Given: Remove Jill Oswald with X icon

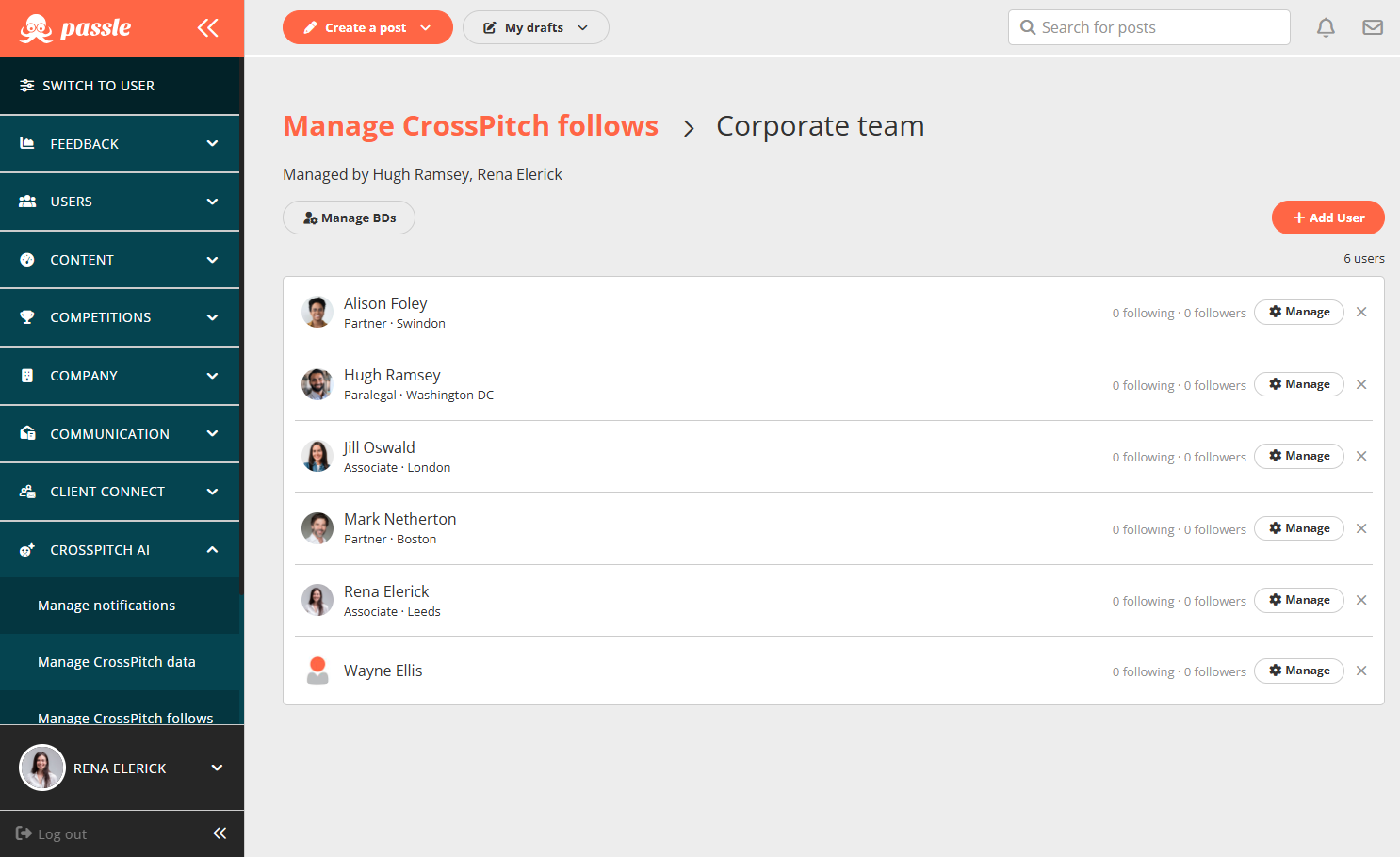Looking at the screenshot, I should 1361,456.
